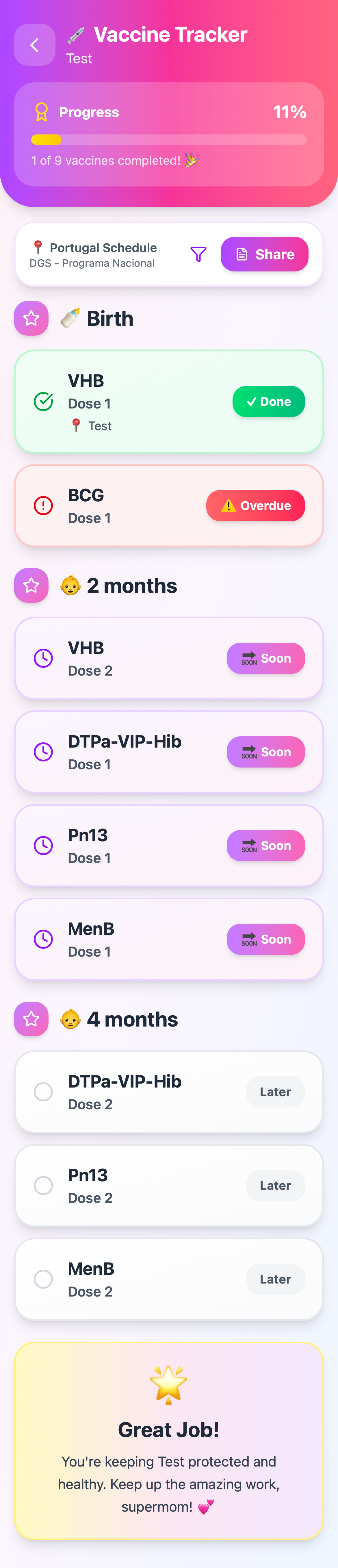Open the Portugal Schedule selector
338x1568 pixels.
pos(97,254)
